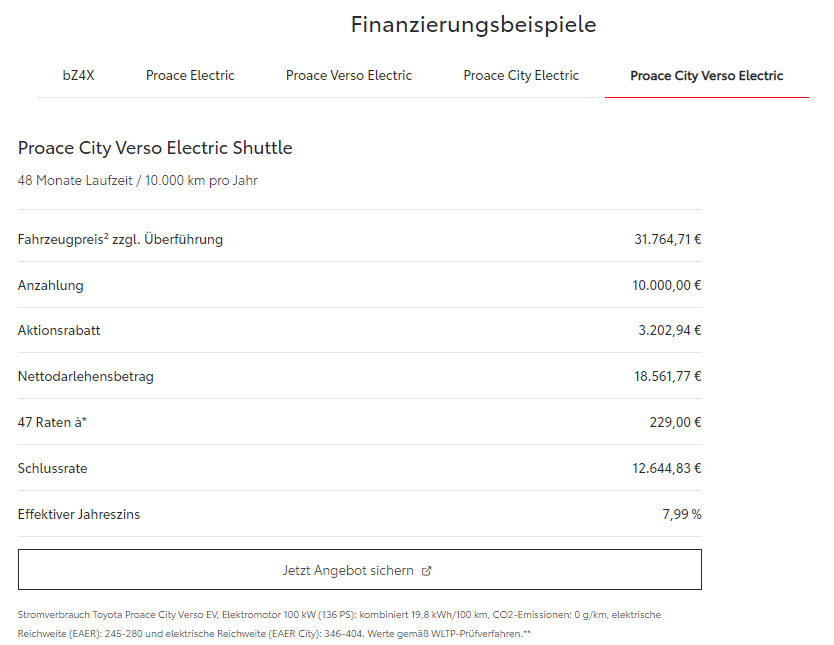The image size is (834, 645).
Task: Open the Proace Electric tab
Action: click(x=190, y=76)
